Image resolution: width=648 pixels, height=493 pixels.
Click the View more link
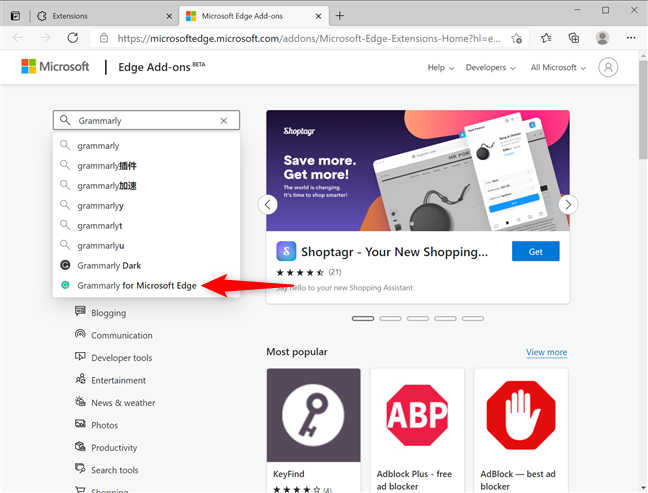click(x=546, y=352)
